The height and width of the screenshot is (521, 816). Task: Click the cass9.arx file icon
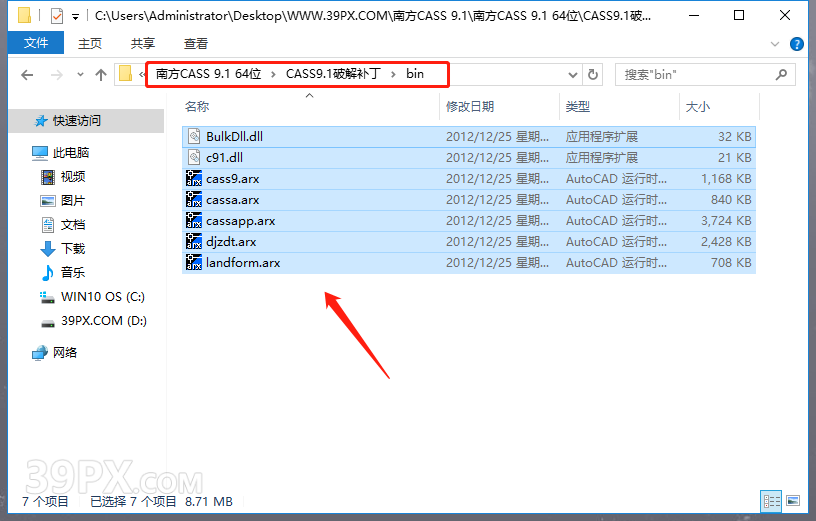pos(194,179)
